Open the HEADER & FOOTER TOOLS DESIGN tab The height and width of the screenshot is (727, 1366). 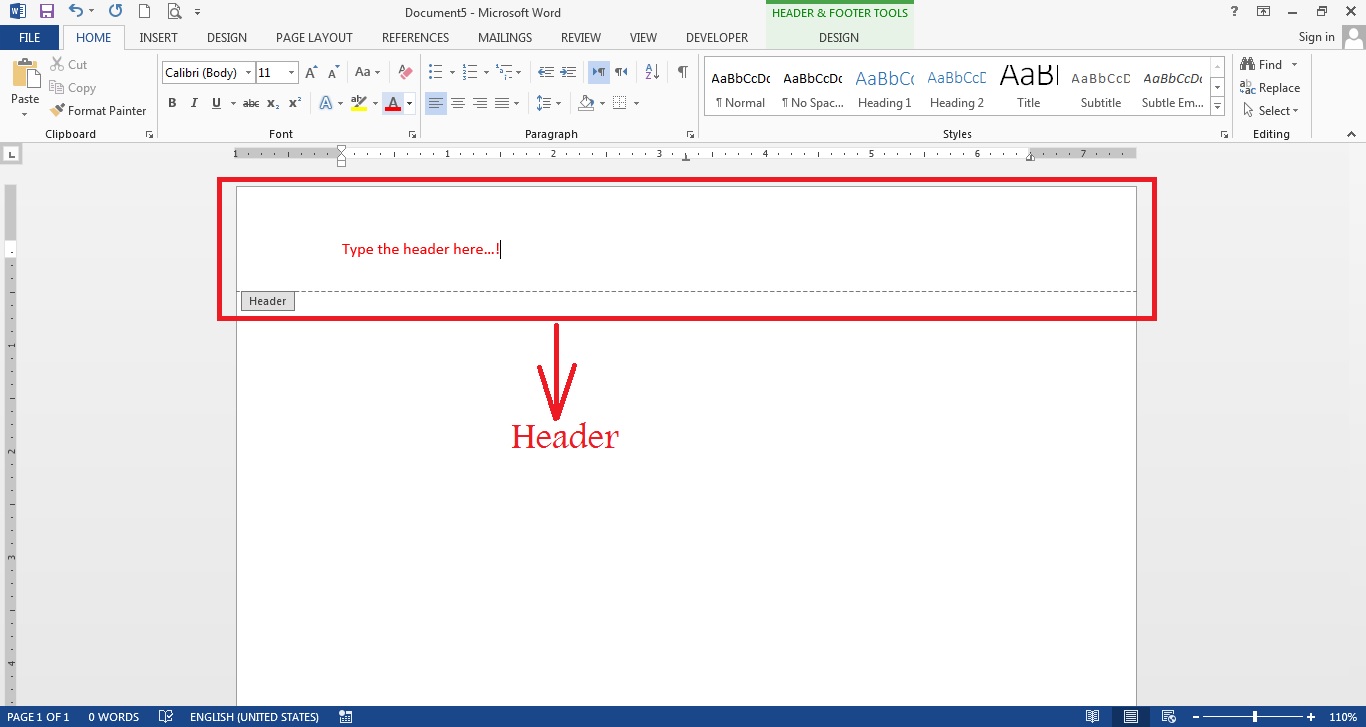click(x=838, y=37)
